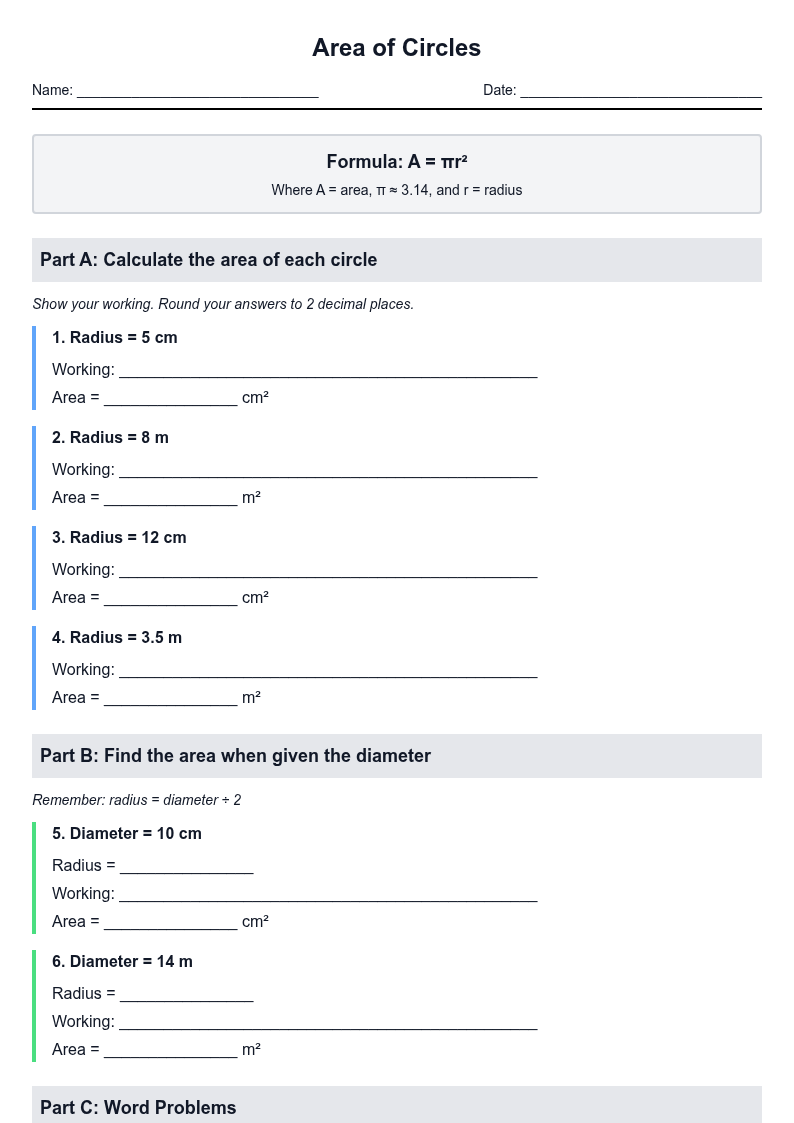The height and width of the screenshot is (1123, 794).
Task: Click the Formula A = πr² box
Action: click(x=397, y=174)
